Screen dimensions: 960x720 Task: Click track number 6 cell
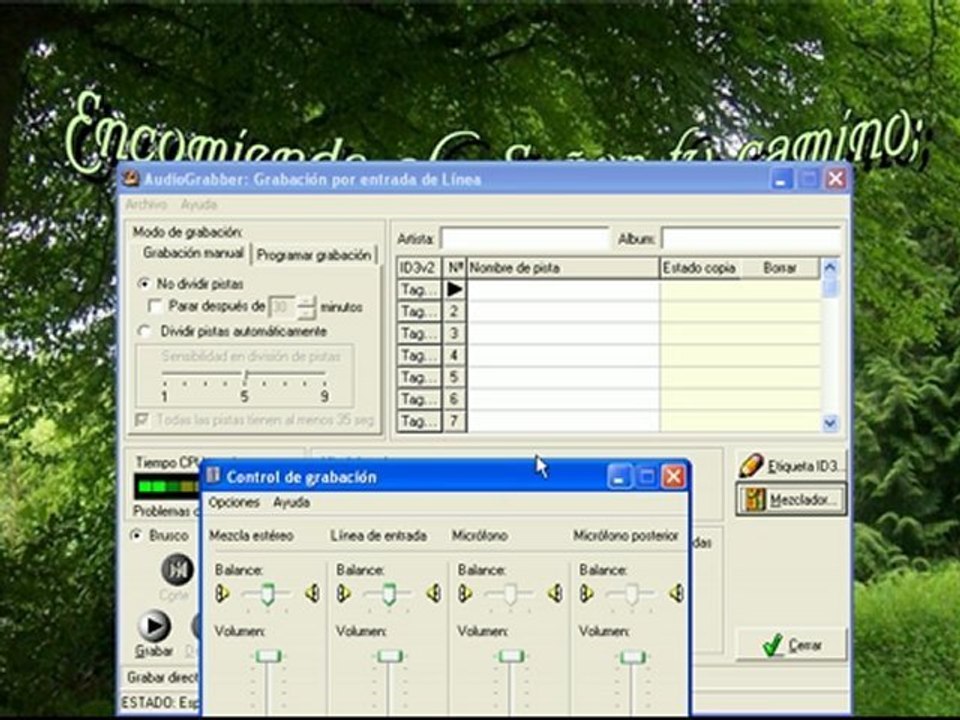[454, 399]
